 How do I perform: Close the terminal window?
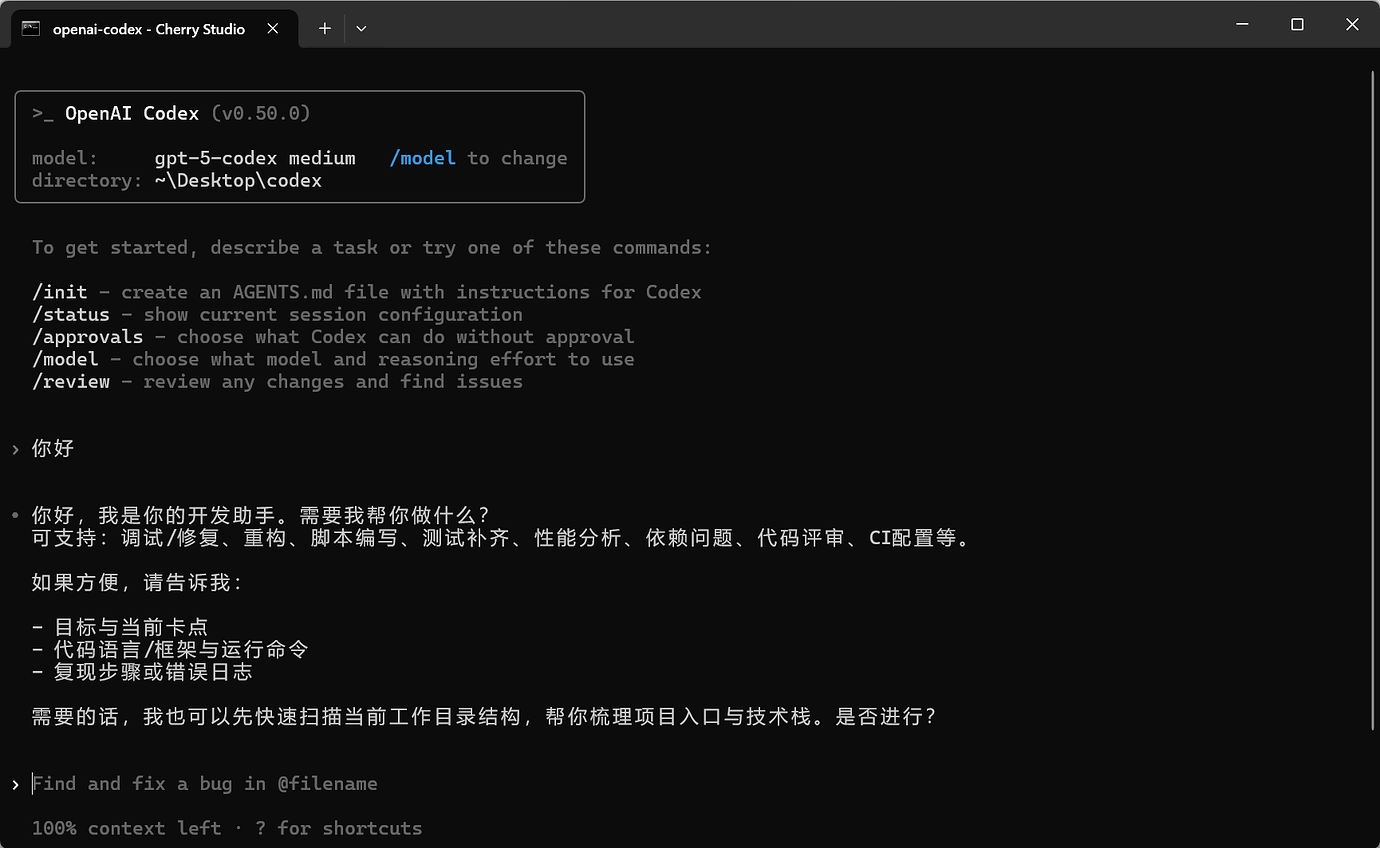click(x=1352, y=25)
